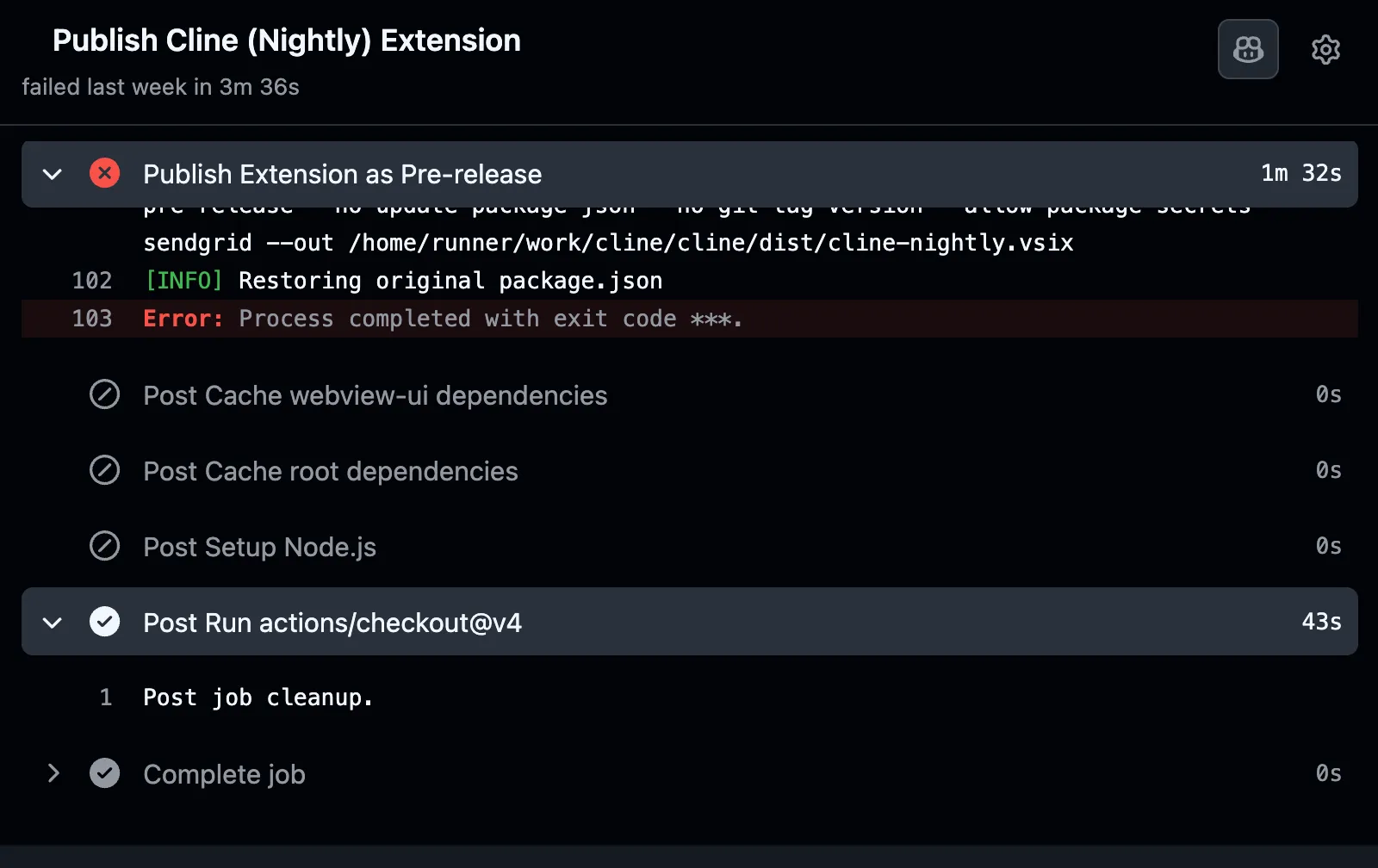Select the 'Post job cleanup.' log line

point(258,697)
